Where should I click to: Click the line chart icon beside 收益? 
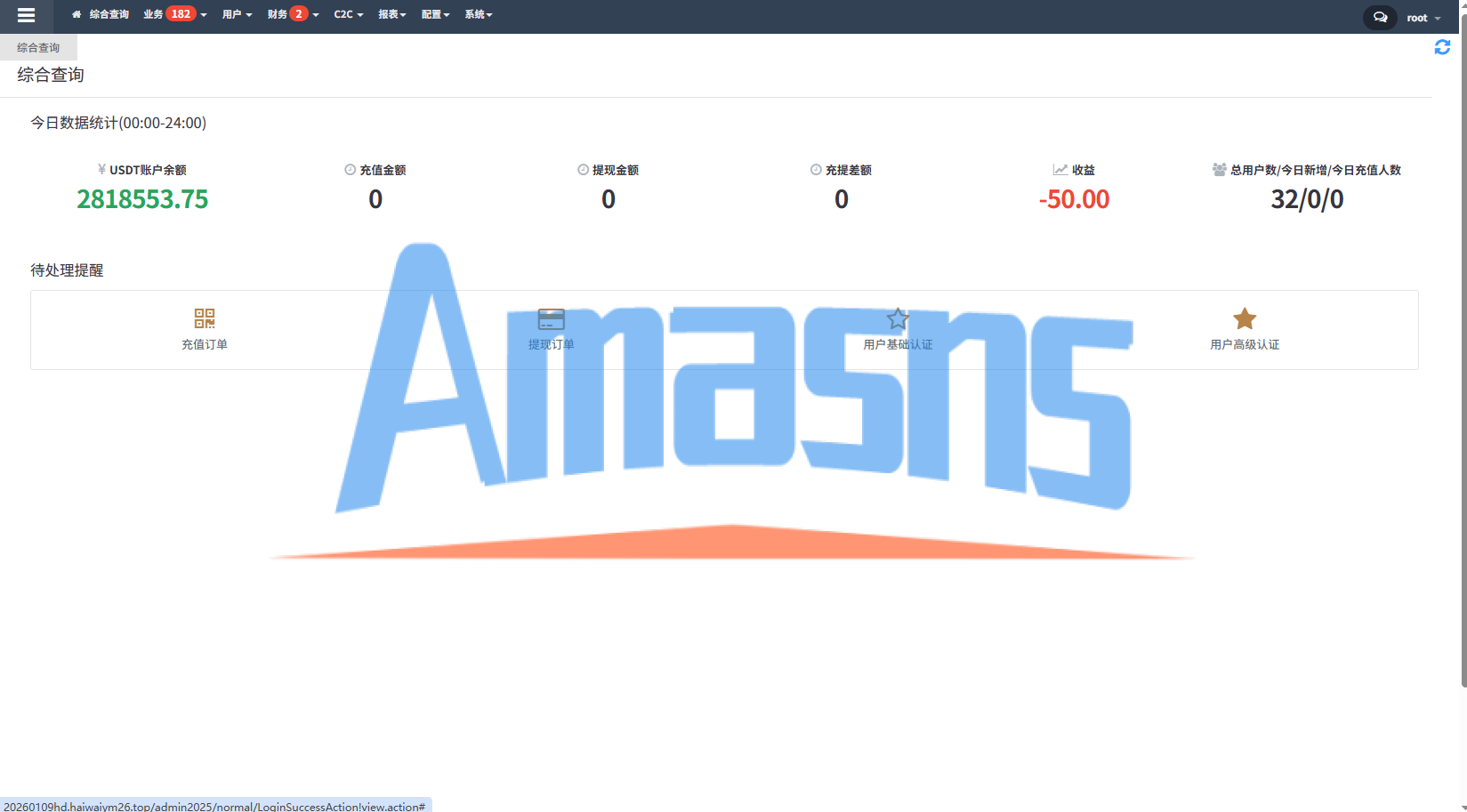[1060, 169]
